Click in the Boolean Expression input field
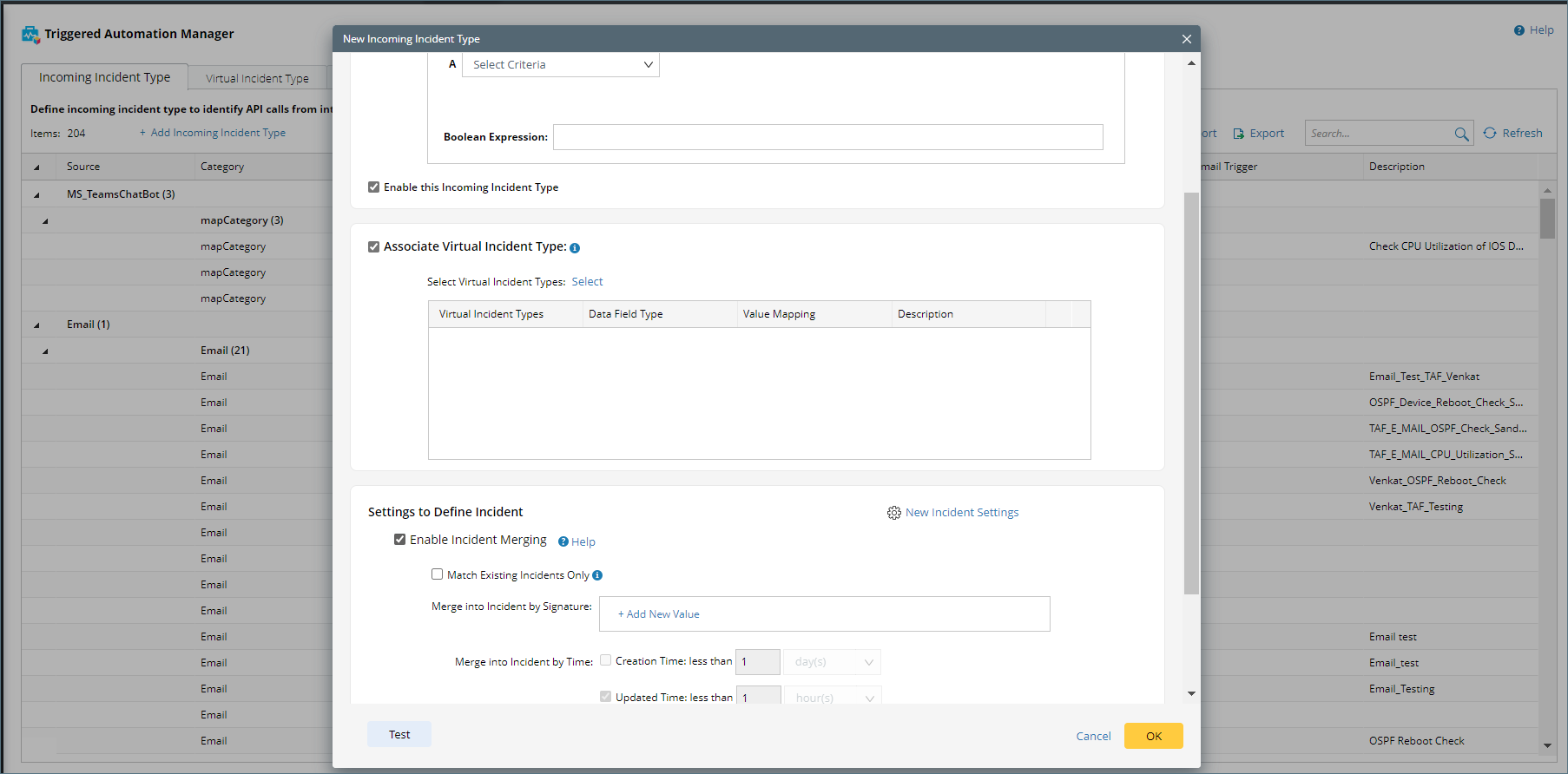The height and width of the screenshot is (774, 1568). (827, 137)
